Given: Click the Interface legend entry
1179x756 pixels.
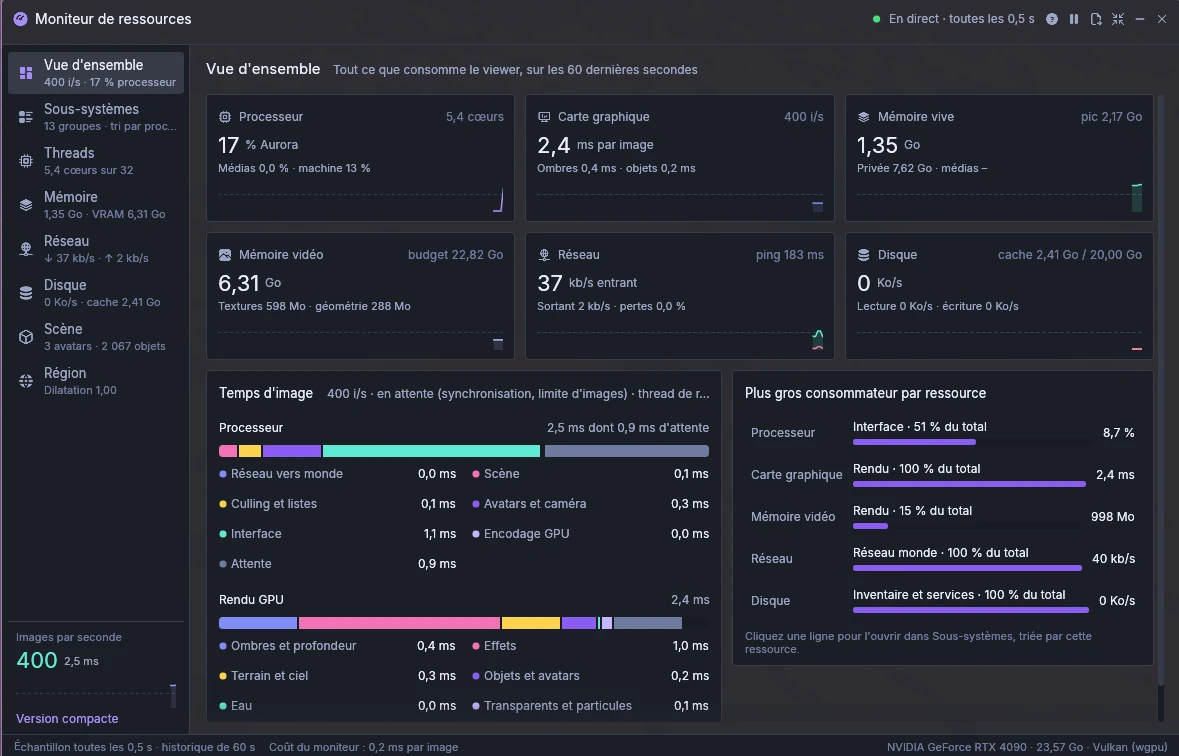Looking at the screenshot, I should 338,534.
